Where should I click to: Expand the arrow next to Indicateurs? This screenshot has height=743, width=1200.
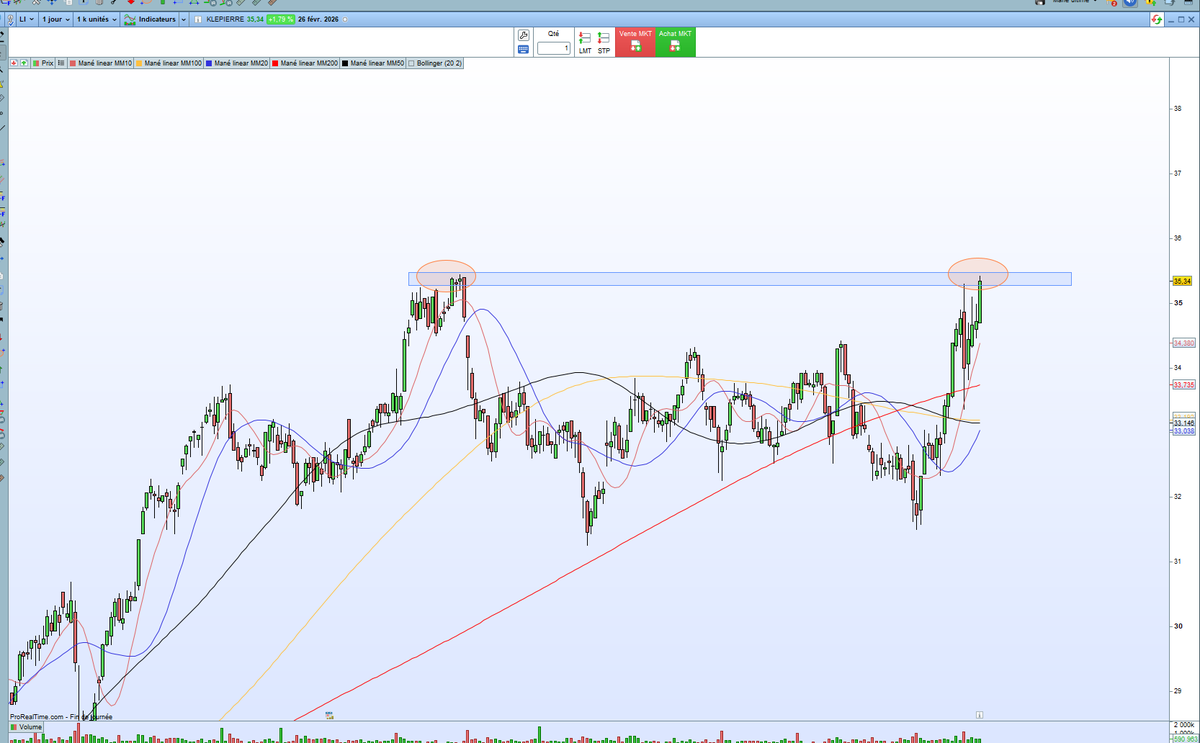(x=184, y=19)
